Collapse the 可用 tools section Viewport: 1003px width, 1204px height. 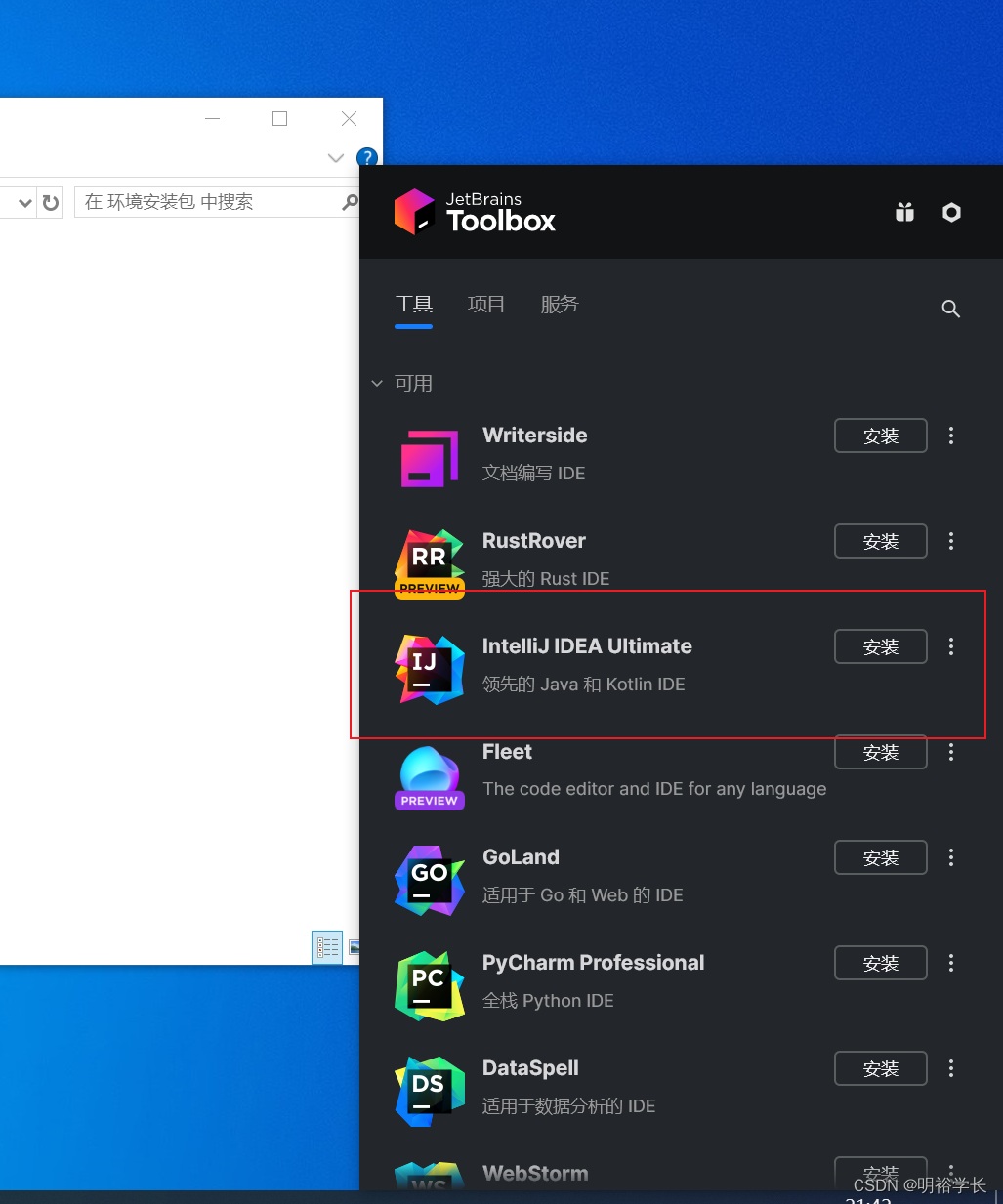point(377,384)
